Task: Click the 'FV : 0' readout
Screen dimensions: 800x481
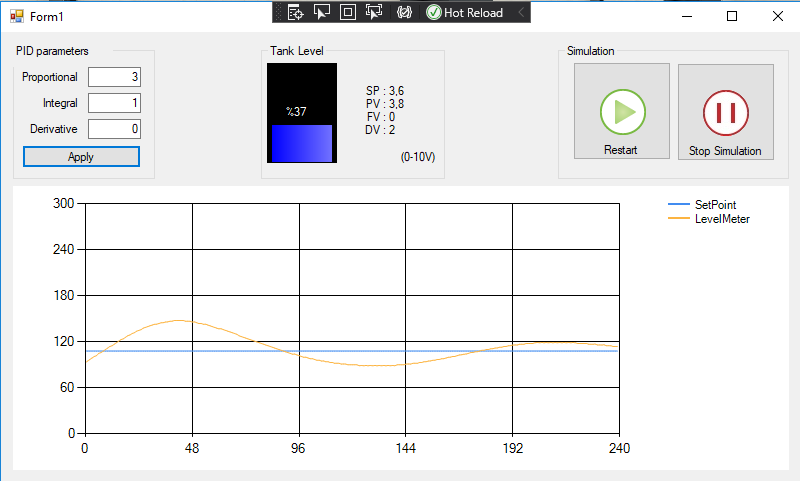Action: pos(381,117)
